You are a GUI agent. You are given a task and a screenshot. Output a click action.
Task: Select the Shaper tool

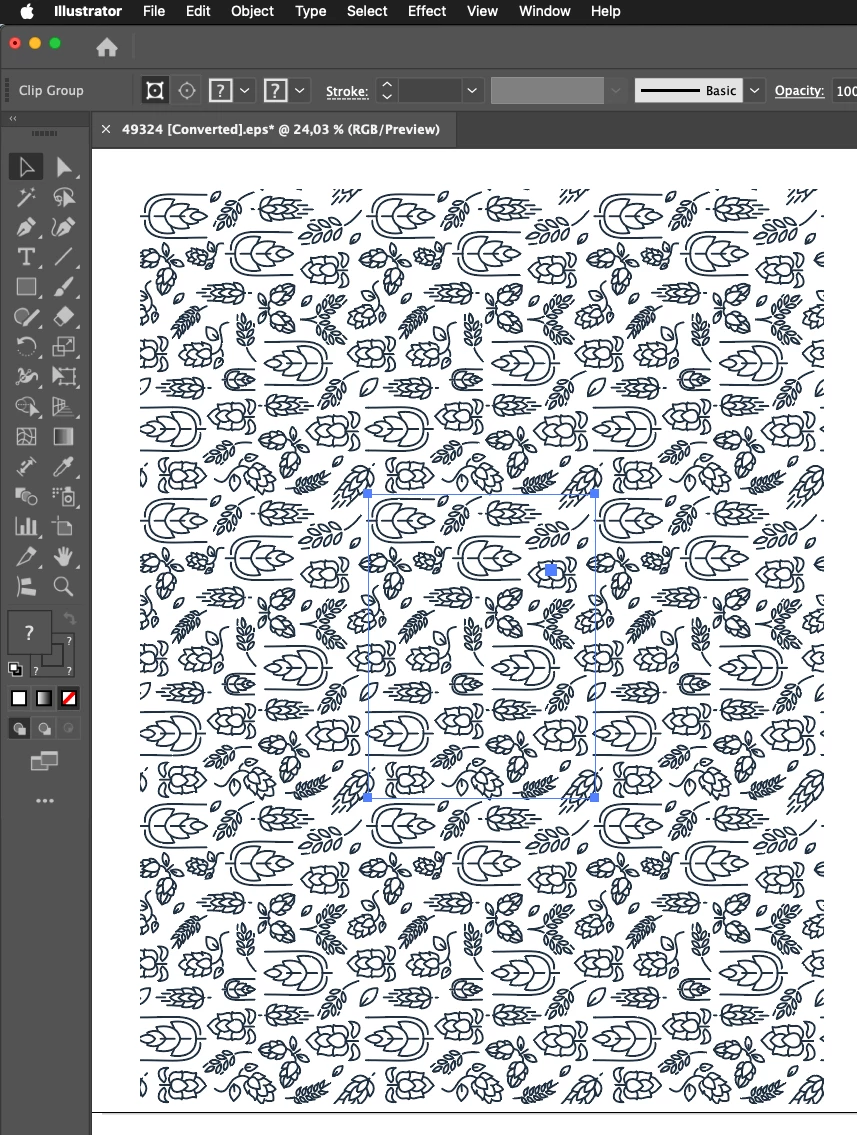pyautogui.click(x=26, y=317)
